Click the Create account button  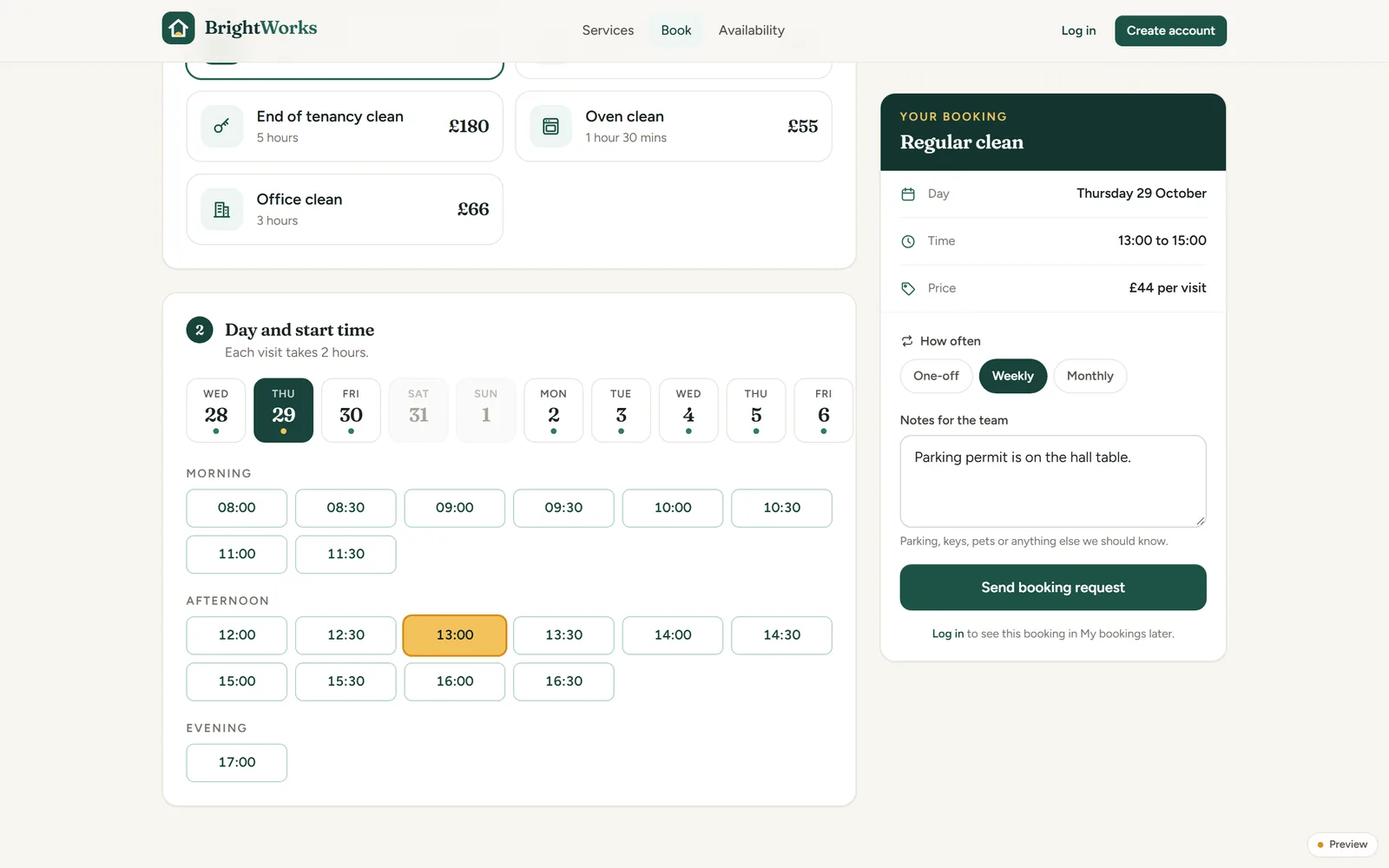pyautogui.click(x=1170, y=30)
